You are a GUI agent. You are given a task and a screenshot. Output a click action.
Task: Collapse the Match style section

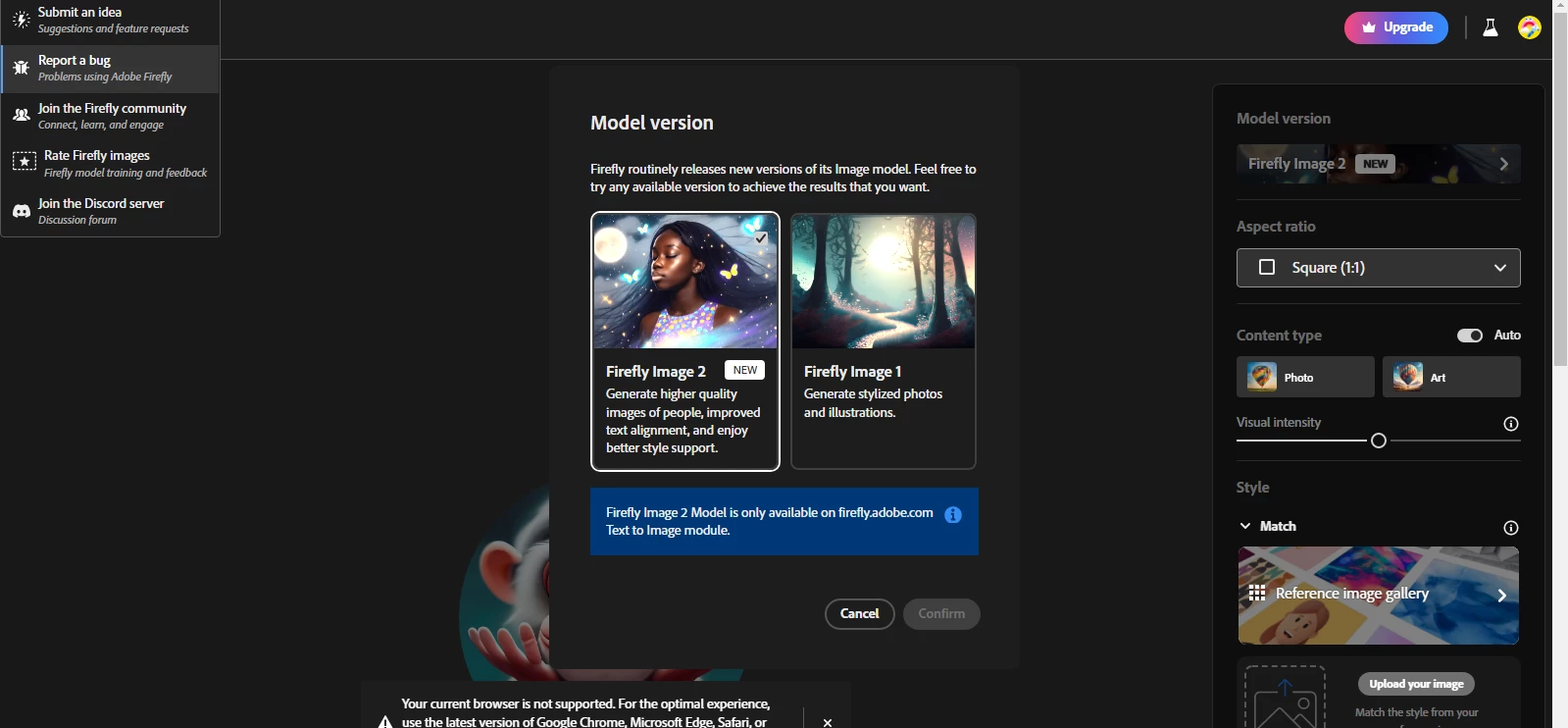click(x=1245, y=526)
